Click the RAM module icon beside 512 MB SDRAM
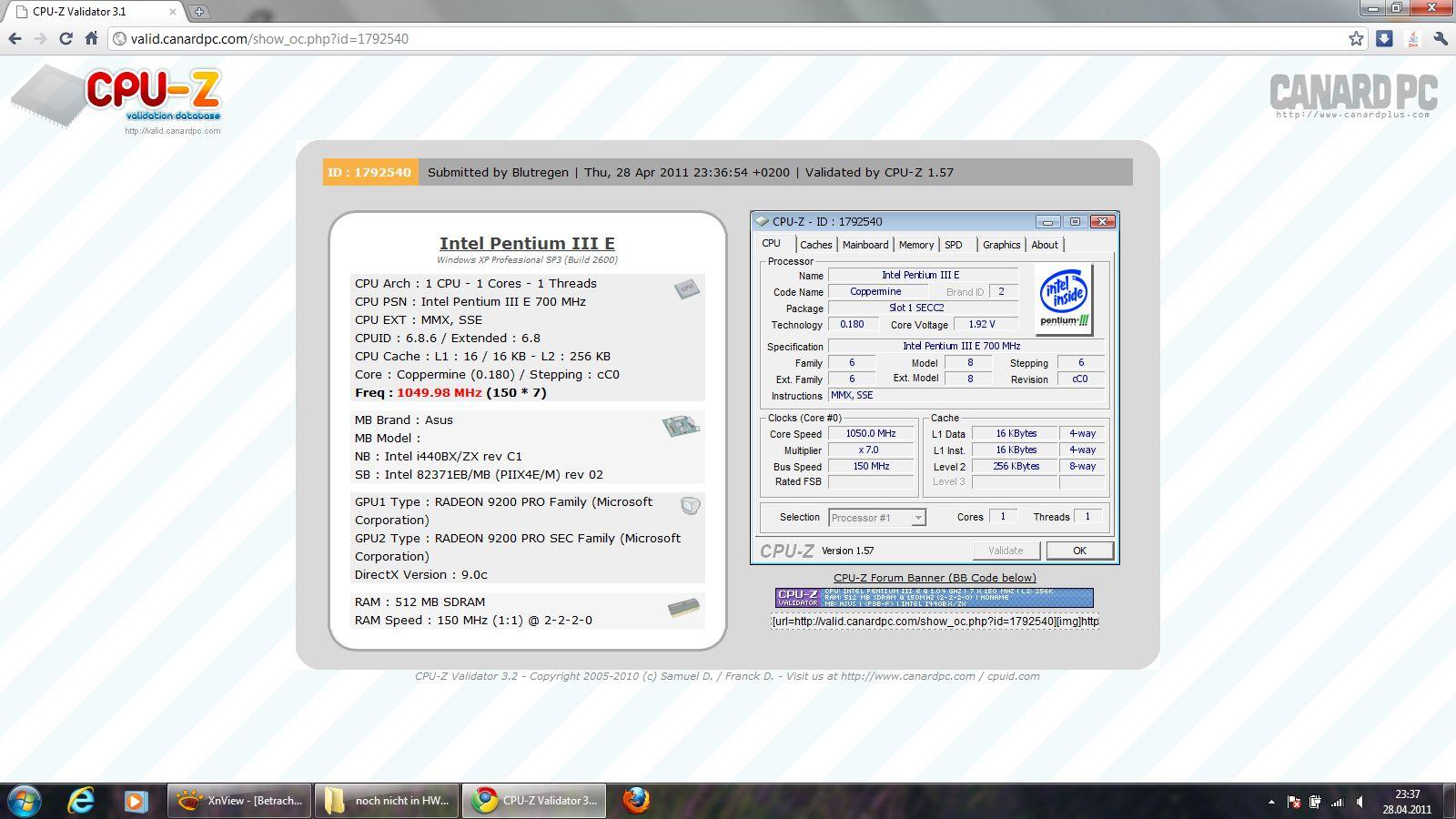Screen dimensions: 1456x819 click(683, 608)
